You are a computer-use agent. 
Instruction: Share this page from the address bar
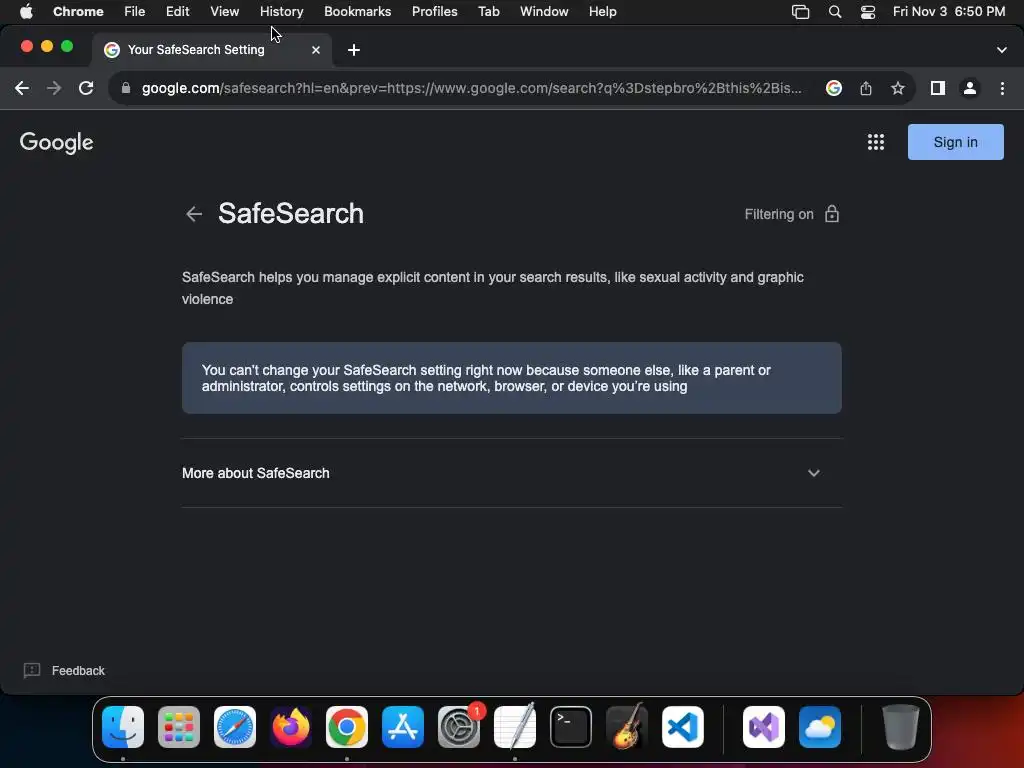click(866, 88)
